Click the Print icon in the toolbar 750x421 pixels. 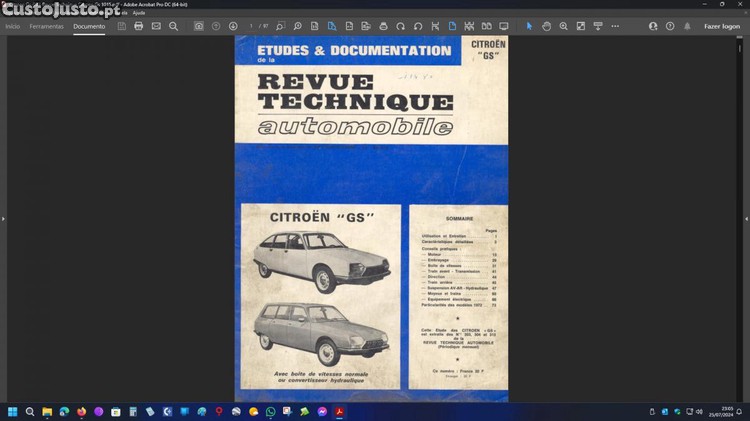point(139,26)
